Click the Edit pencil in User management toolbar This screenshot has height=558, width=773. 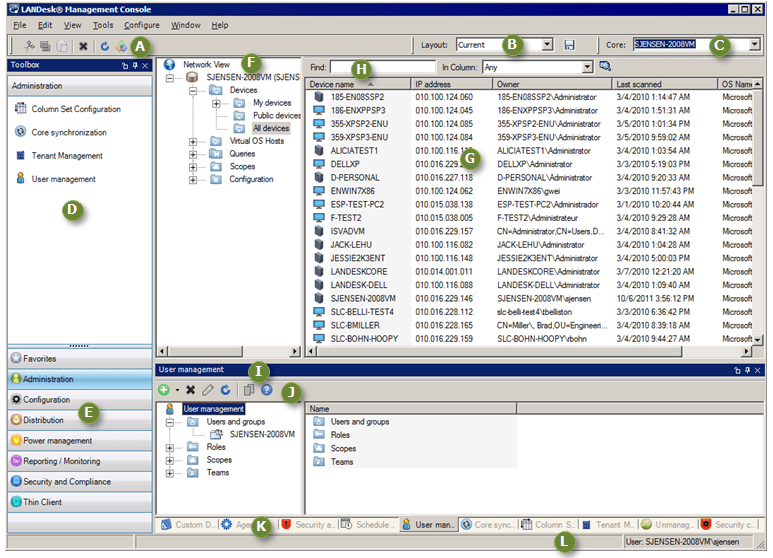(x=208, y=390)
